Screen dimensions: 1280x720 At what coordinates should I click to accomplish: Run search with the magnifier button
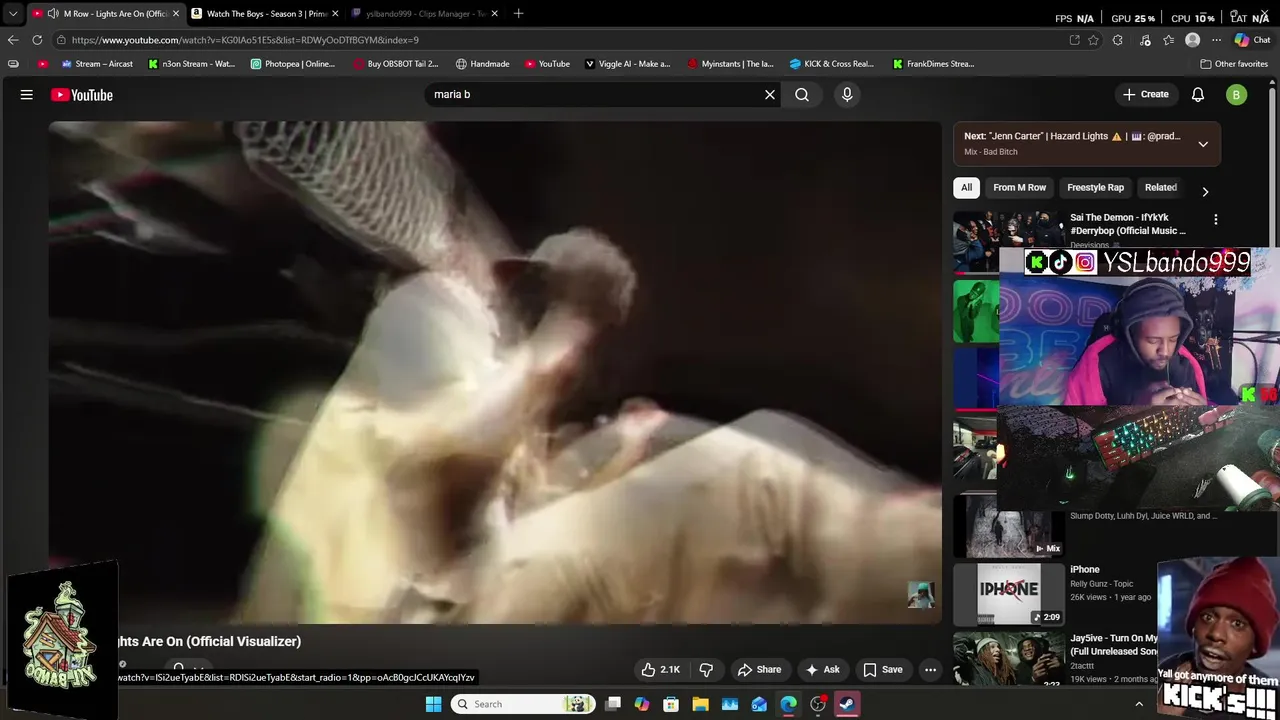(802, 95)
